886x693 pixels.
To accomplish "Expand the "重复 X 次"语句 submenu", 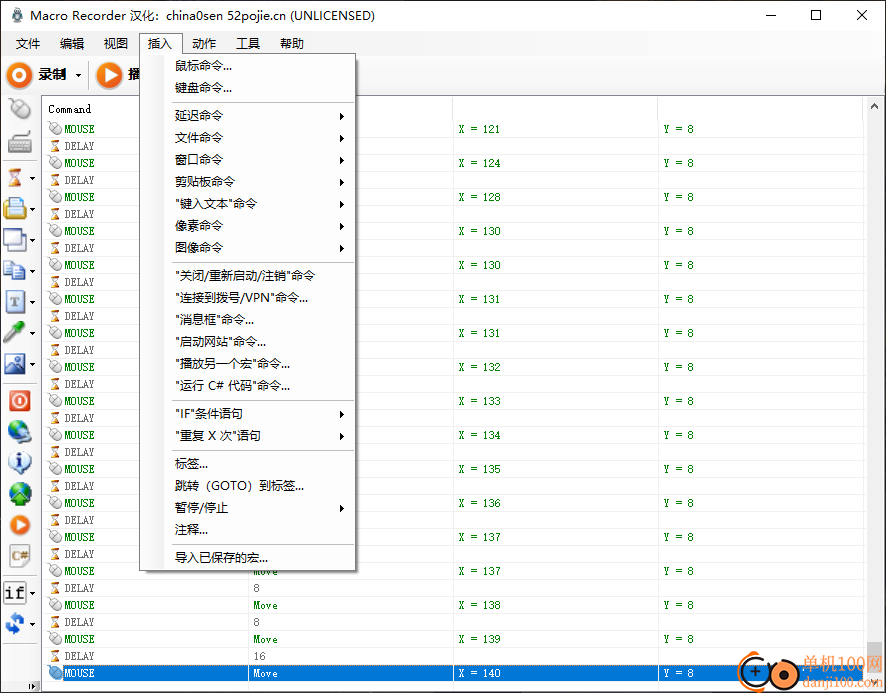I will (247, 436).
